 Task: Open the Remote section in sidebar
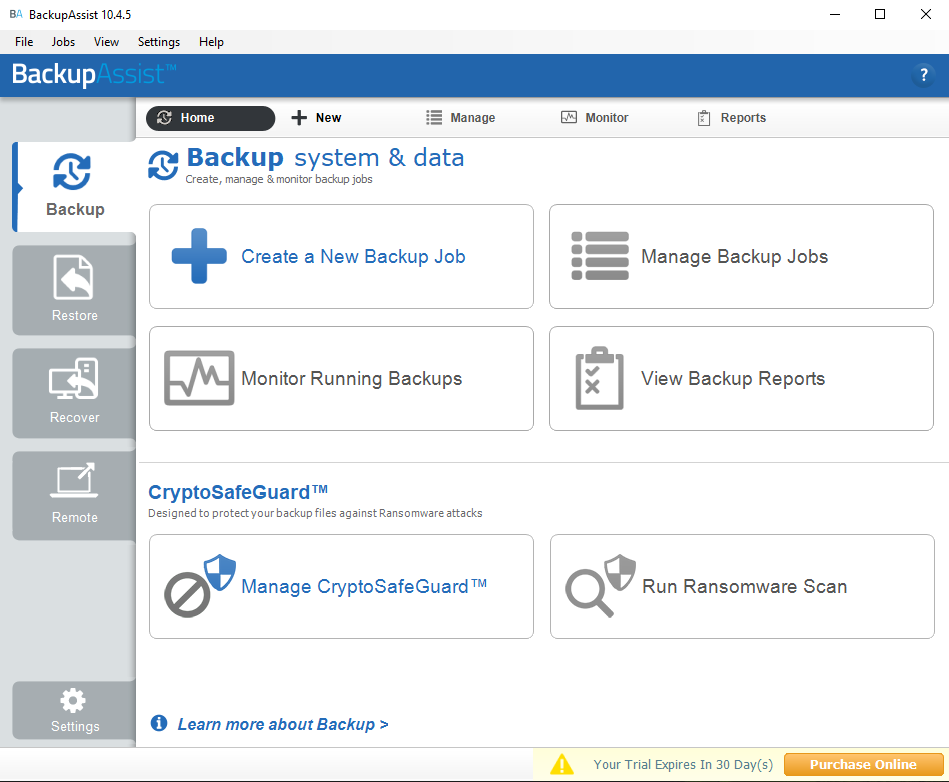[74, 495]
